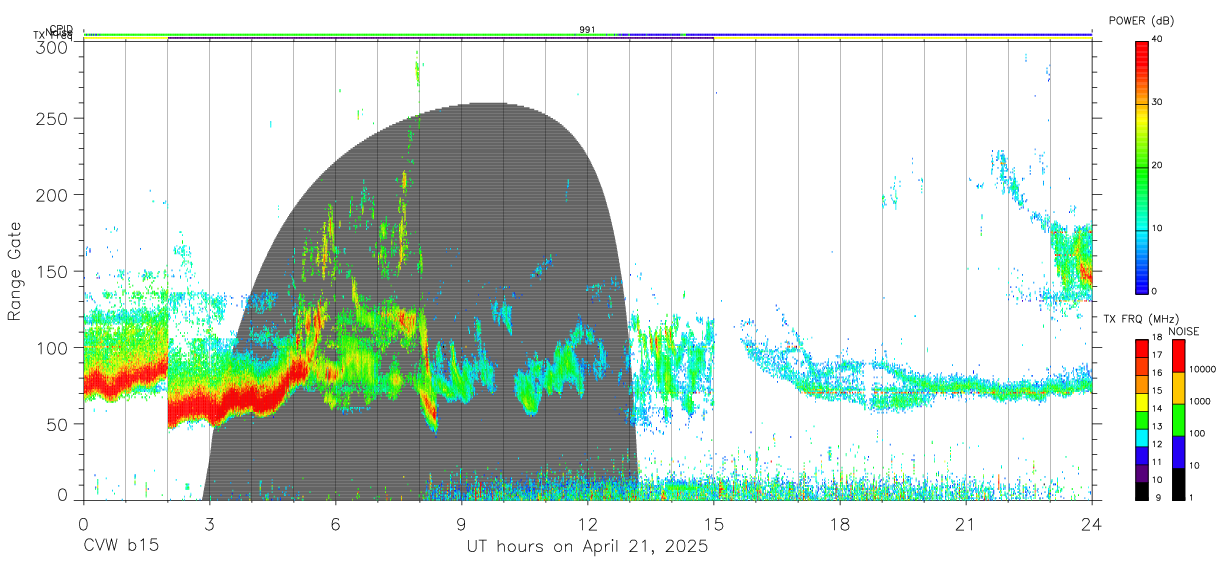This screenshot has height=567, width=1228.
Task: Click the 1000 noise legend tick
Action: [x=1198, y=402]
